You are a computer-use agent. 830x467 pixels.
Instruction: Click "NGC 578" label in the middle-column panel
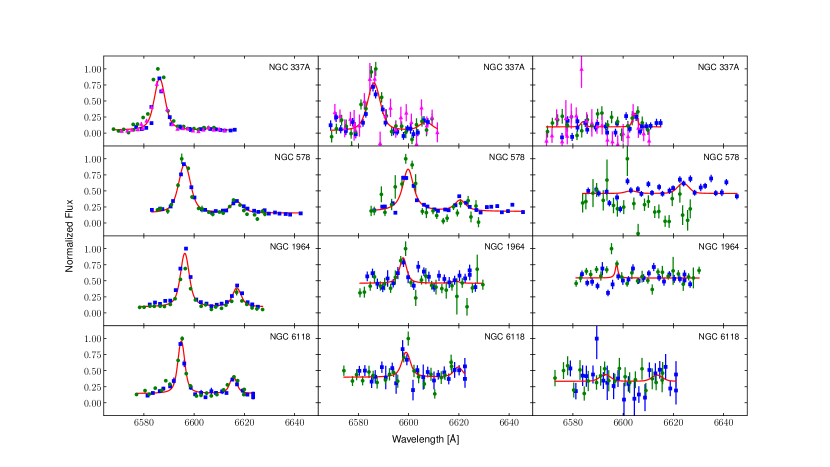(x=507, y=157)
